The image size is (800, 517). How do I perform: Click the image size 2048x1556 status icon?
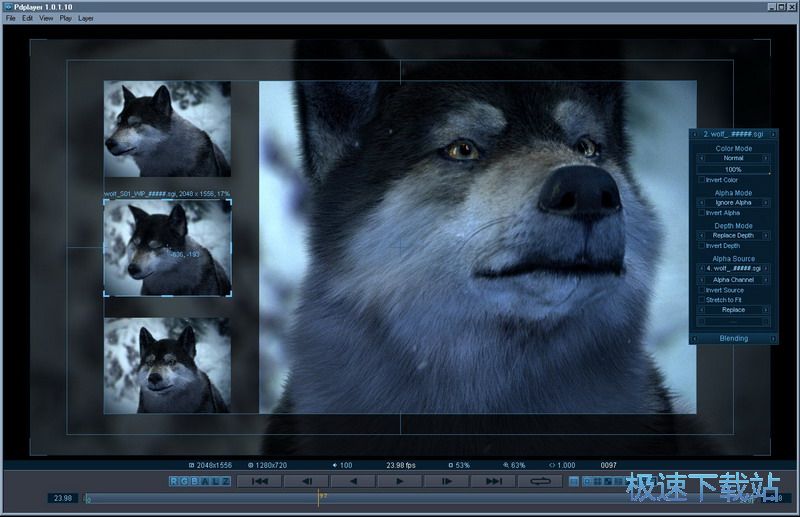point(191,465)
